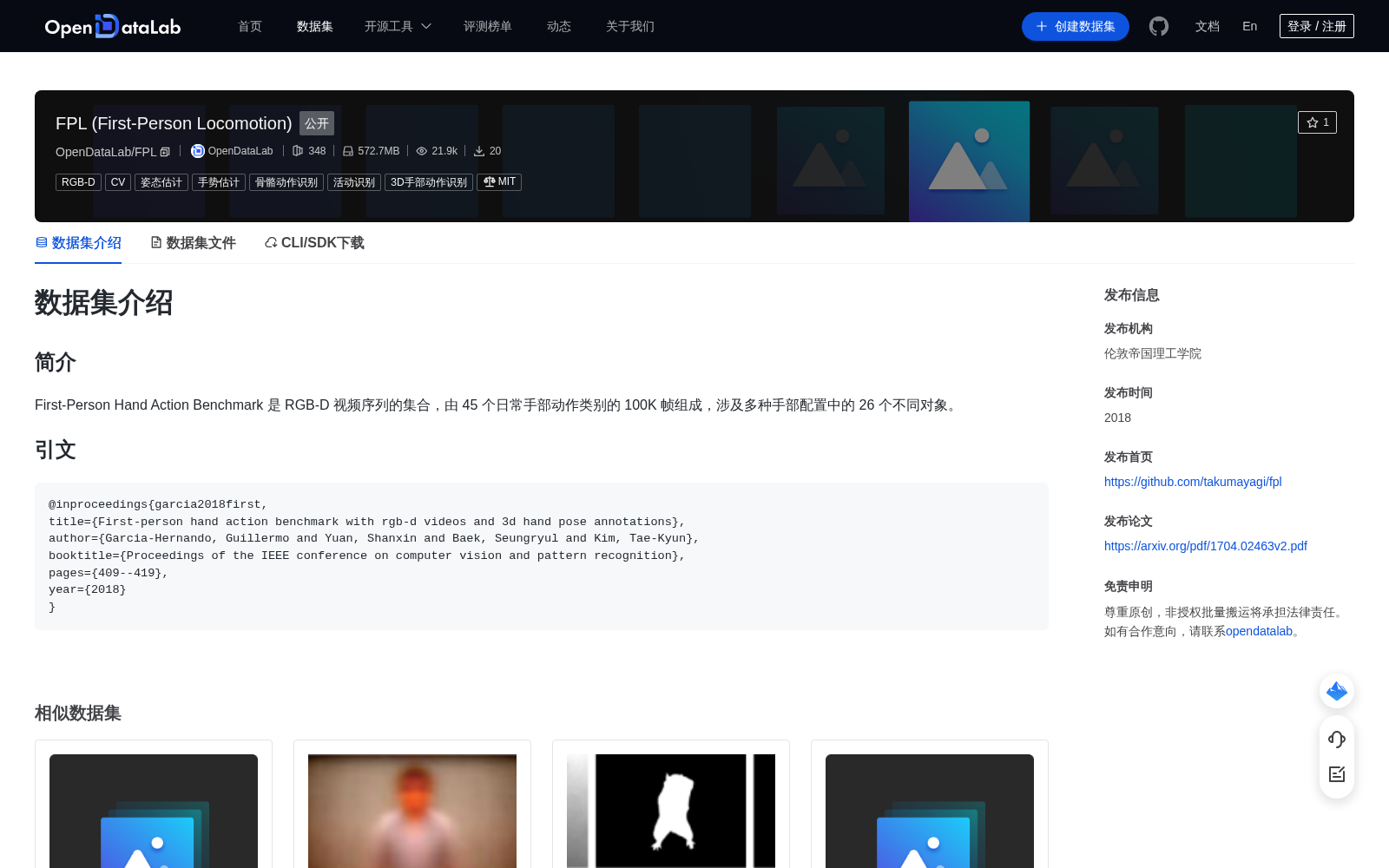This screenshot has height=868, width=1389.
Task: Click the views eye icon 21.9k
Action: click(x=422, y=151)
